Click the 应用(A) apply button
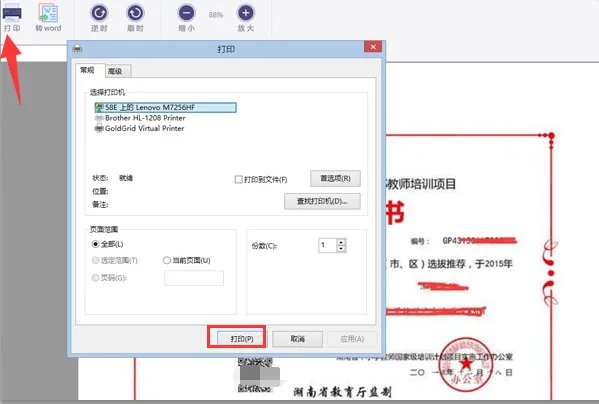 pyautogui.click(x=352, y=339)
